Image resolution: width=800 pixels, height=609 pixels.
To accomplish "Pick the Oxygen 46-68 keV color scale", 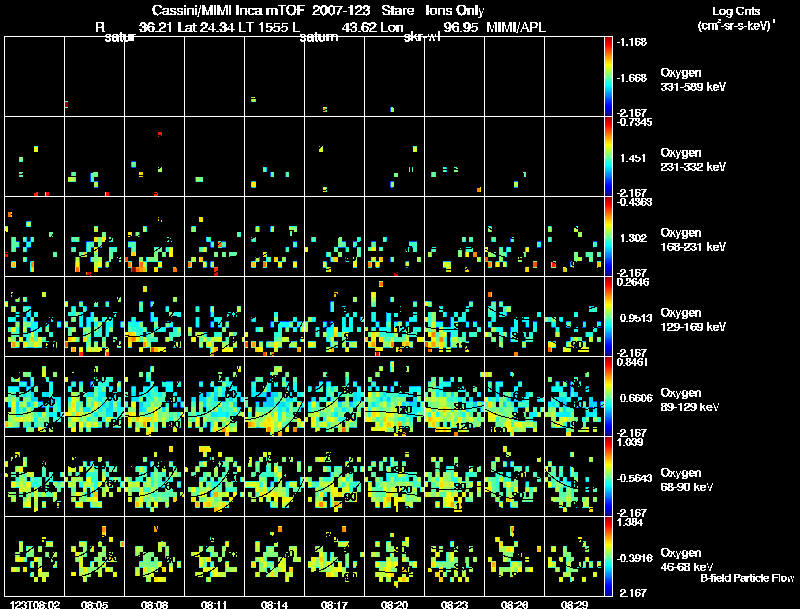I will [x=609, y=557].
